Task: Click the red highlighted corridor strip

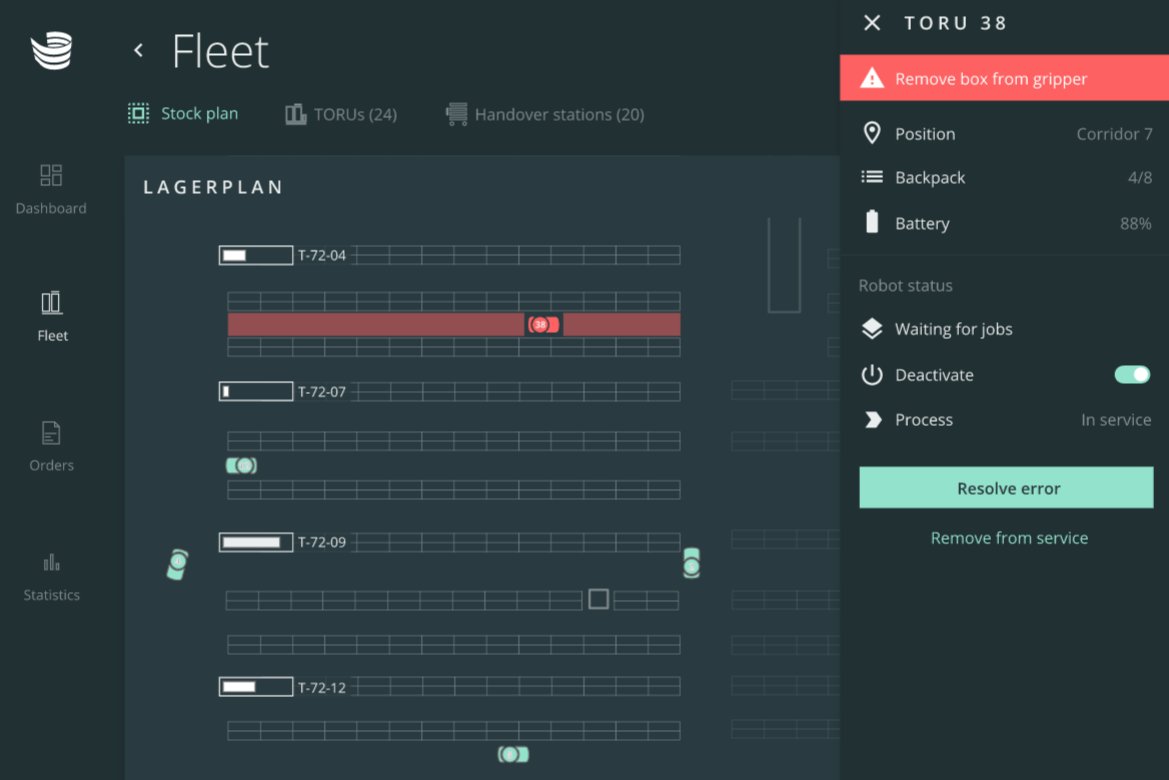Action: [375, 324]
